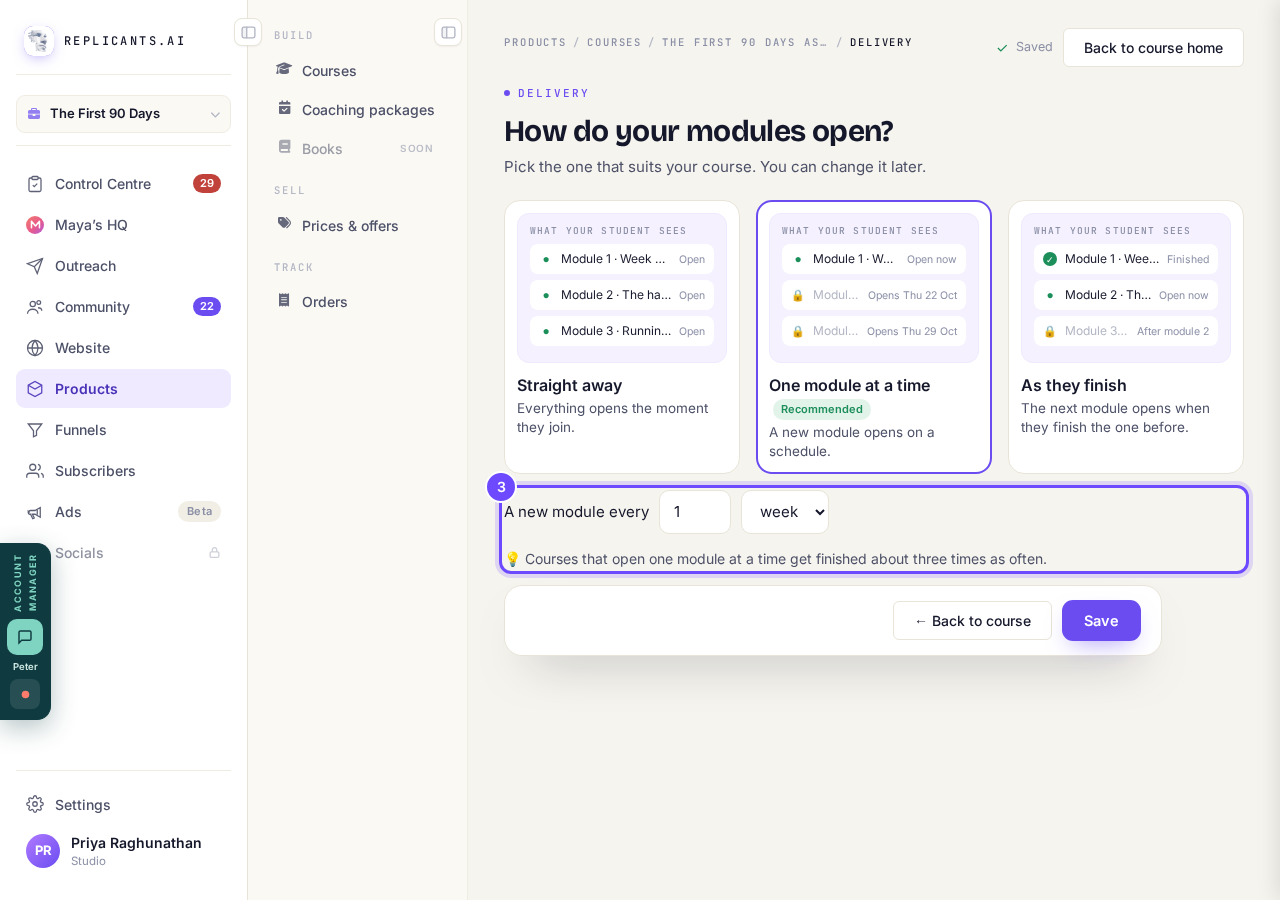Select the Straight away delivery option
Image resolution: width=1280 pixels, height=900 pixels.
click(x=622, y=337)
